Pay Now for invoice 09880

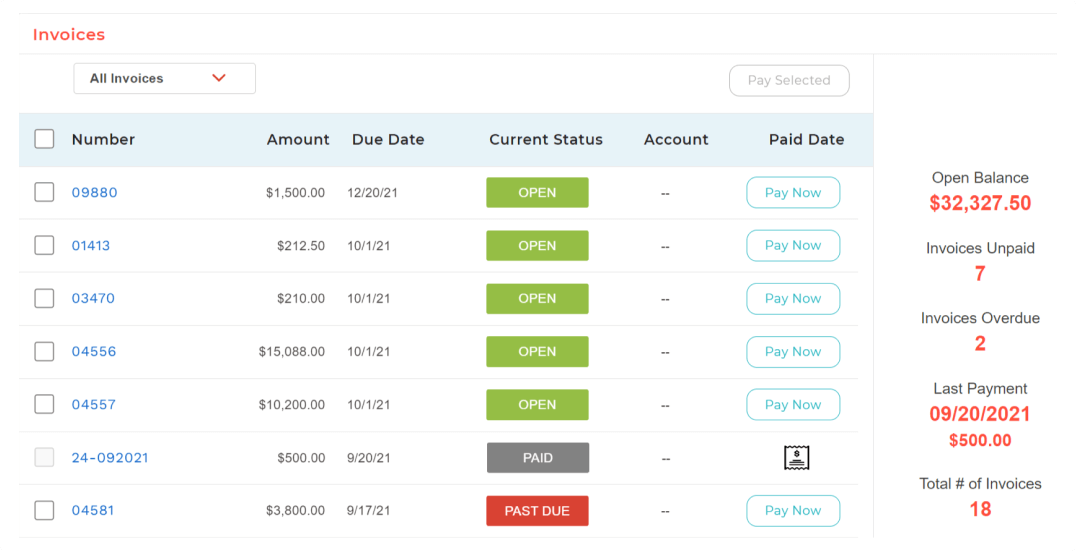(793, 193)
